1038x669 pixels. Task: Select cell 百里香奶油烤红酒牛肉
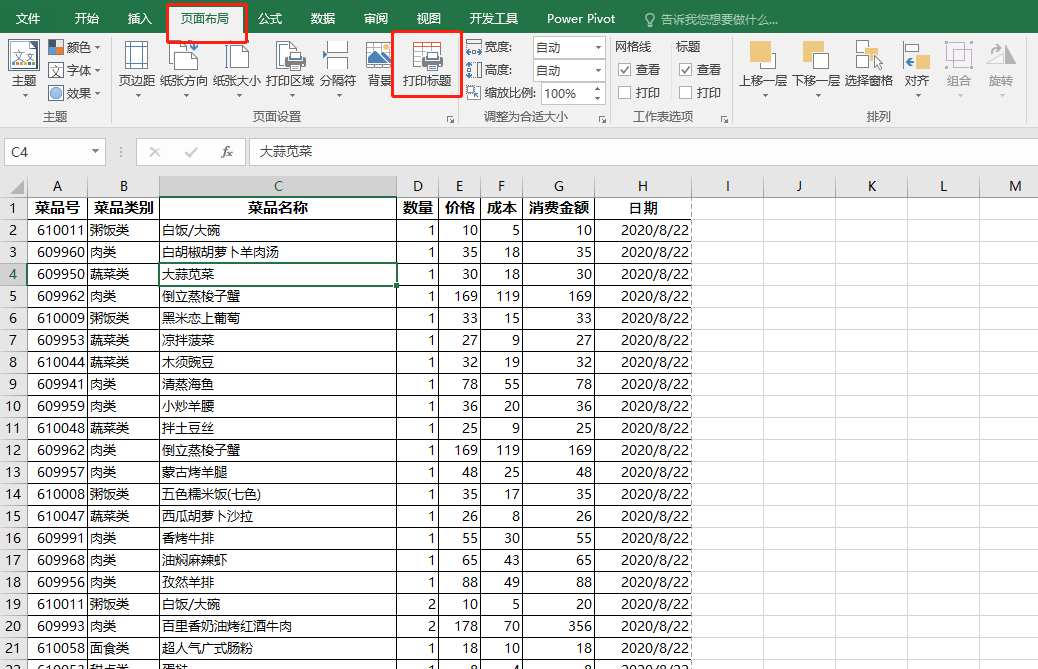click(278, 626)
